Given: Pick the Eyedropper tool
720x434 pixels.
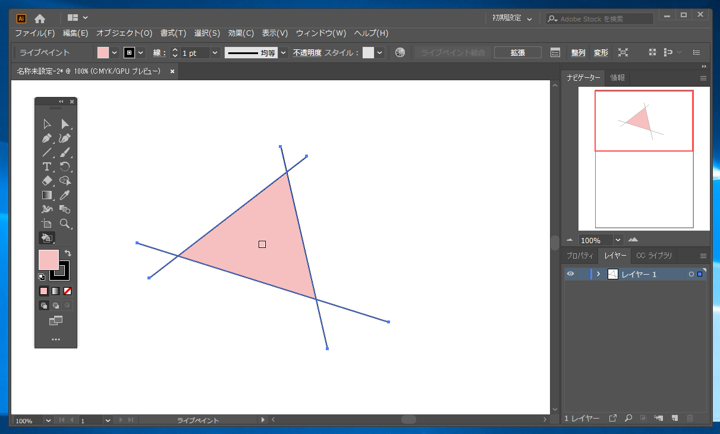Looking at the screenshot, I should [65, 195].
